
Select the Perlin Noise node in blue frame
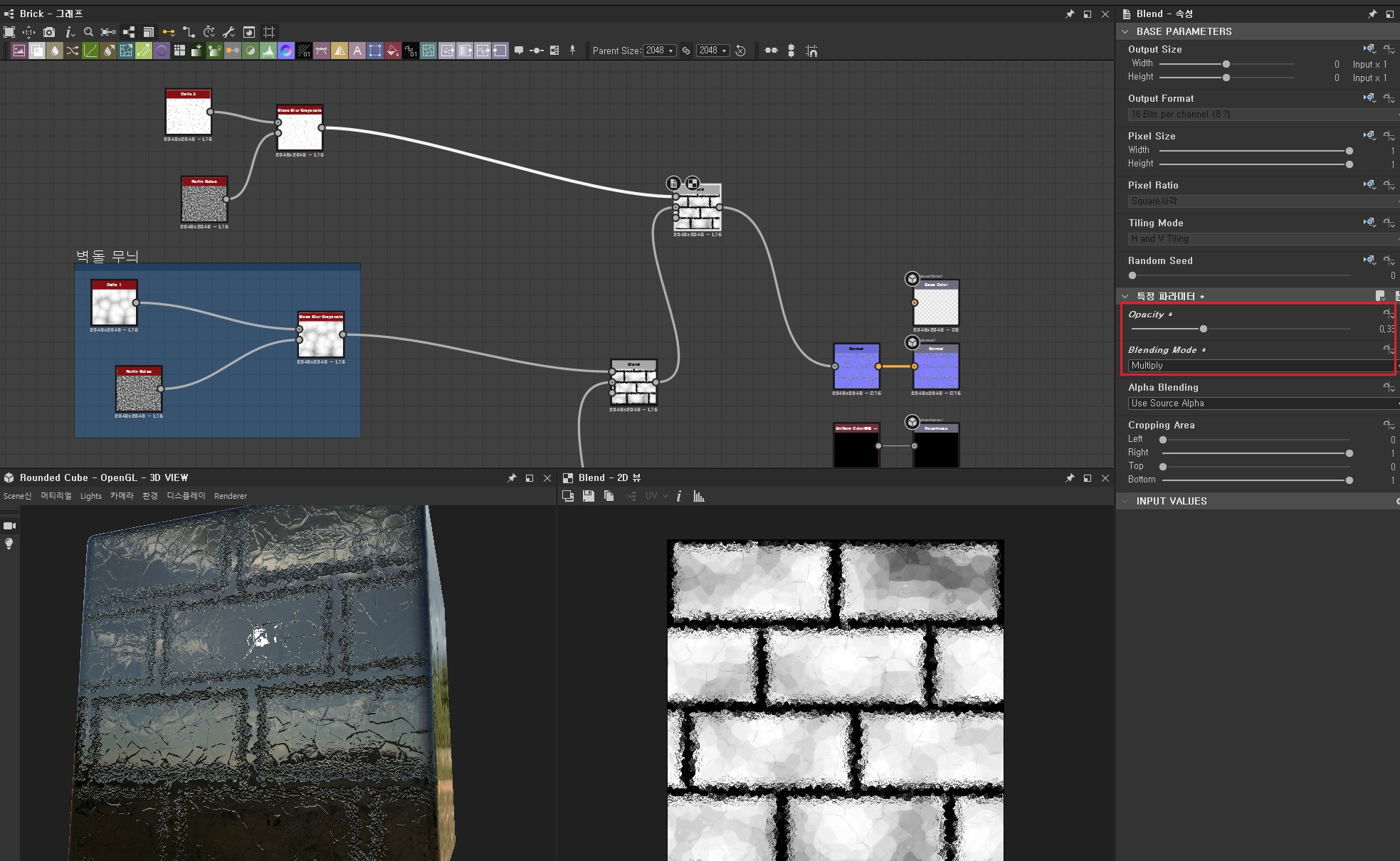tap(139, 391)
